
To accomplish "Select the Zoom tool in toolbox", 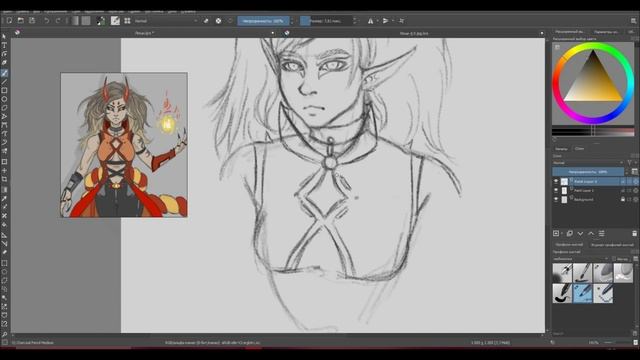I will pyautogui.click(x=4, y=334).
